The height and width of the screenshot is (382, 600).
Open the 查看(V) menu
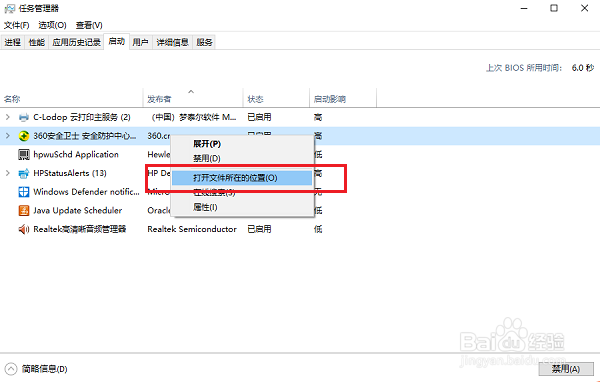89,25
